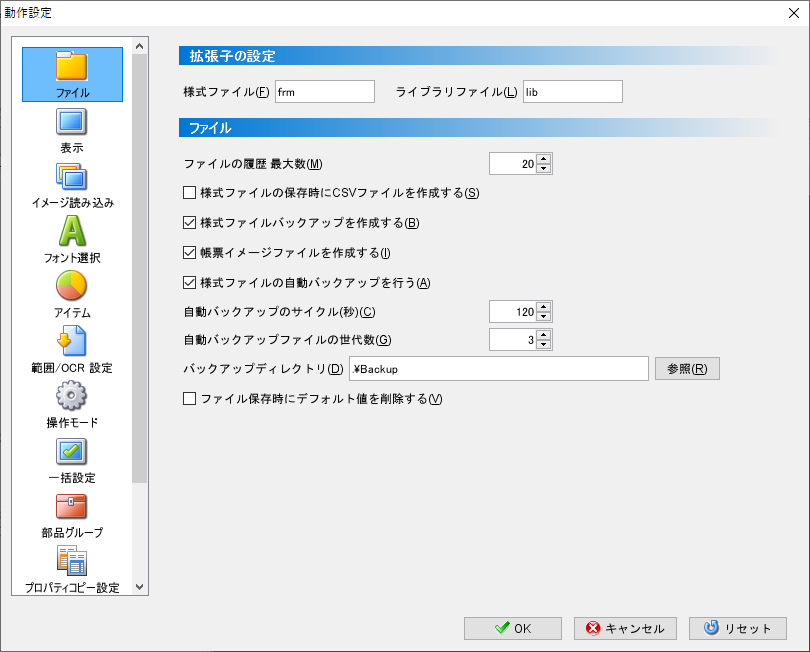
Task: Toggle 帳票イメージファイルを作成する checkbox
Action: coord(190,253)
